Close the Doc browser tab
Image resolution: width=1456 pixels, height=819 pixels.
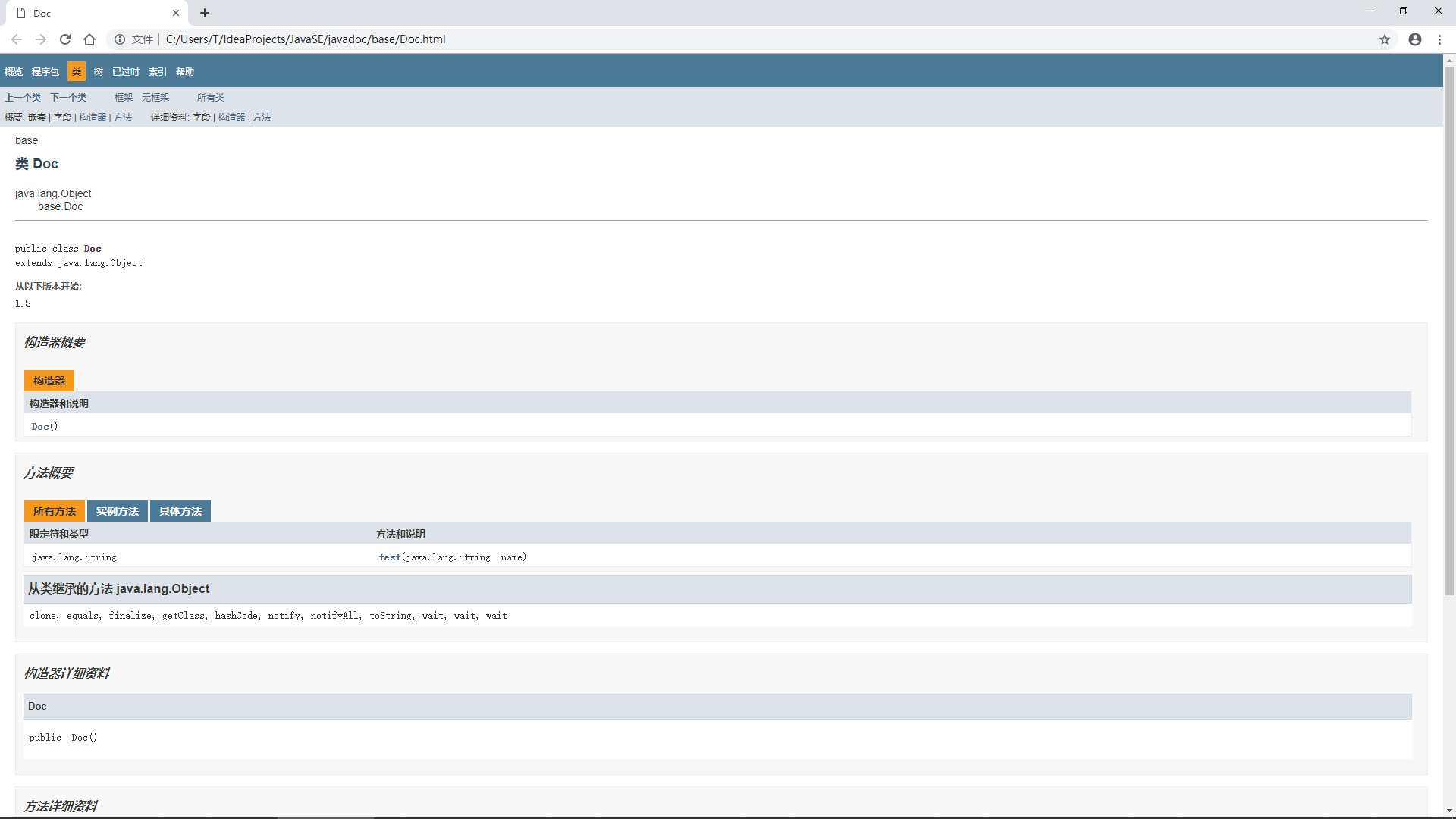(176, 13)
